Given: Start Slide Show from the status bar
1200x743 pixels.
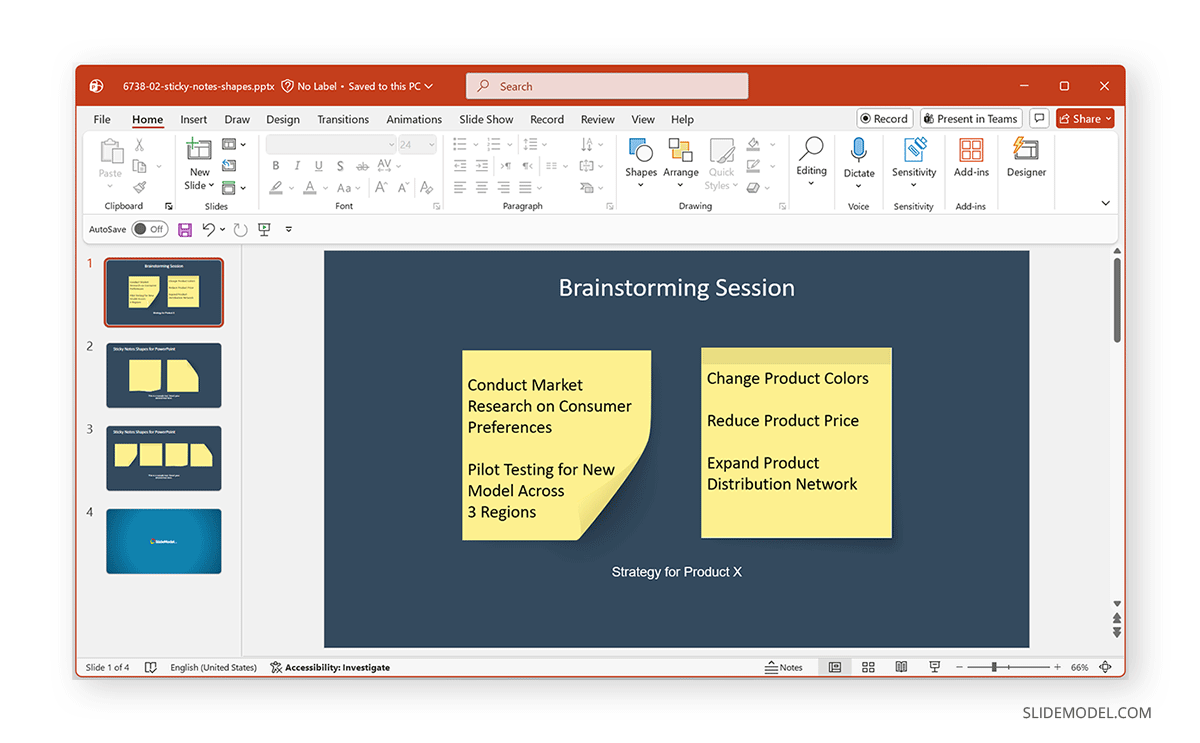Looking at the screenshot, I should click(934, 667).
